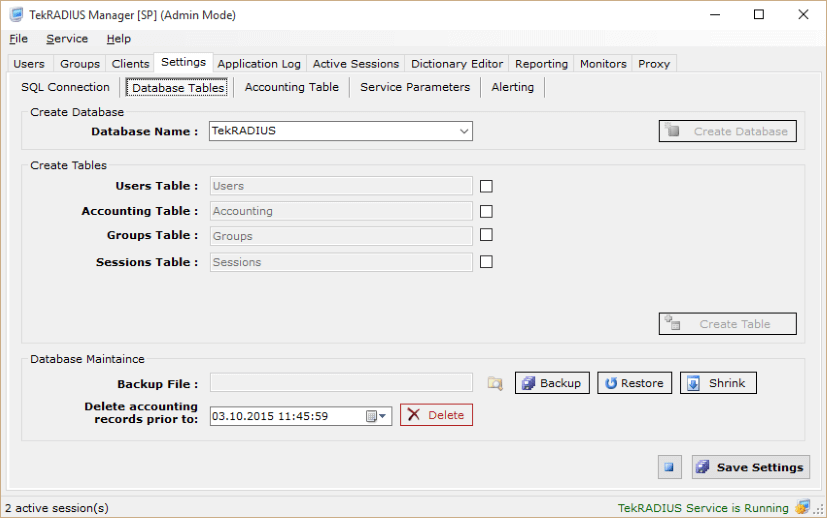This screenshot has height=518, width=827.
Task: Close the TekRADIUS Manager window
Action: 803,14
